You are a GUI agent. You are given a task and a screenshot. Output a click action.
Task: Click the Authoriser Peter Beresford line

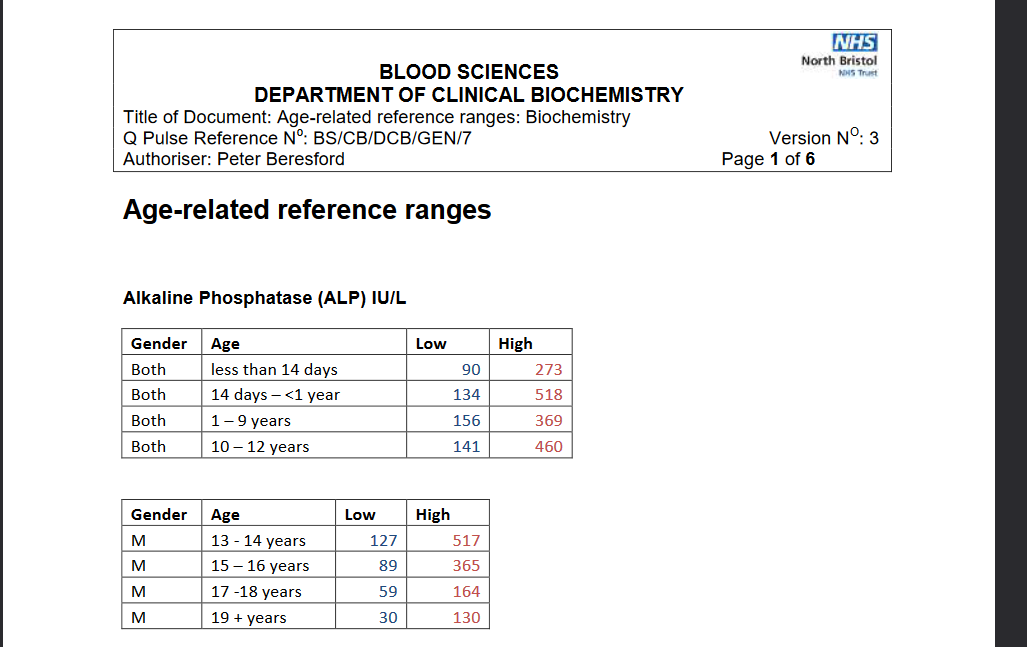[x=233, y=159]
